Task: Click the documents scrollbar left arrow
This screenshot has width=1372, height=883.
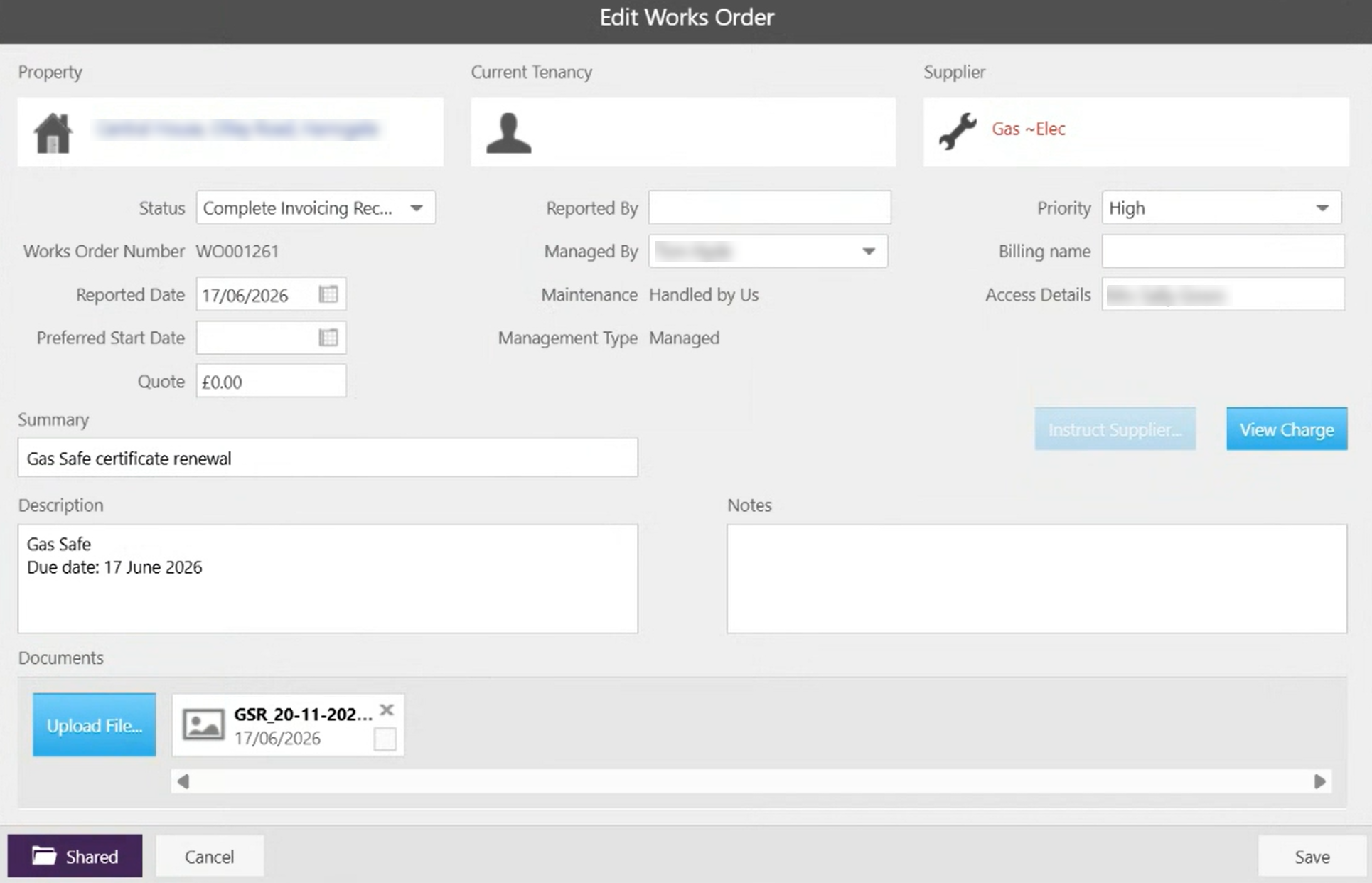Action: click(x=183, y=781)
